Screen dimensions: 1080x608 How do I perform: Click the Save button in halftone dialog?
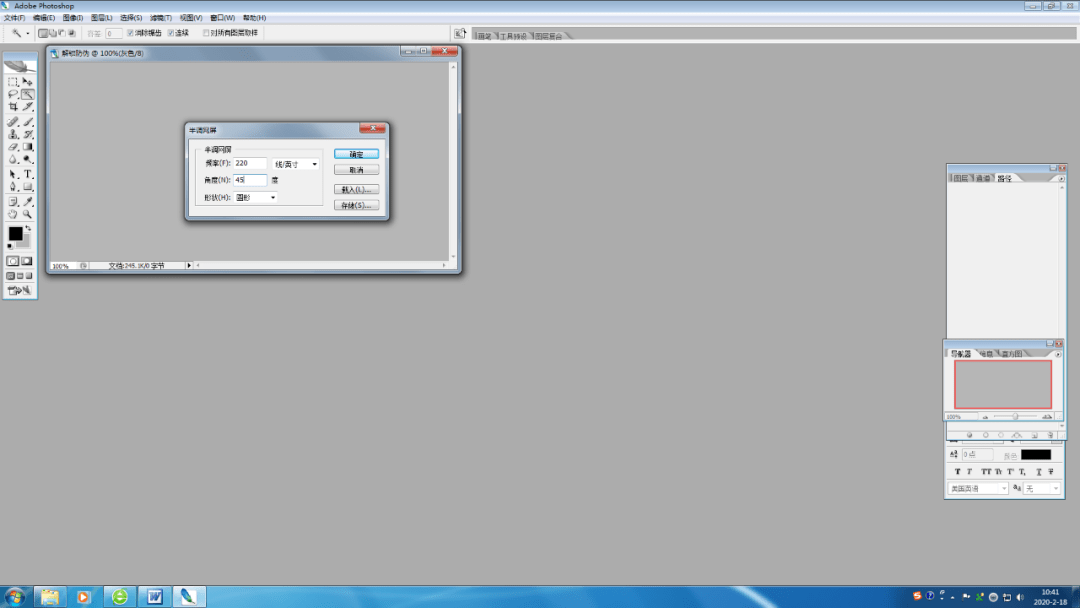point(356,205)
